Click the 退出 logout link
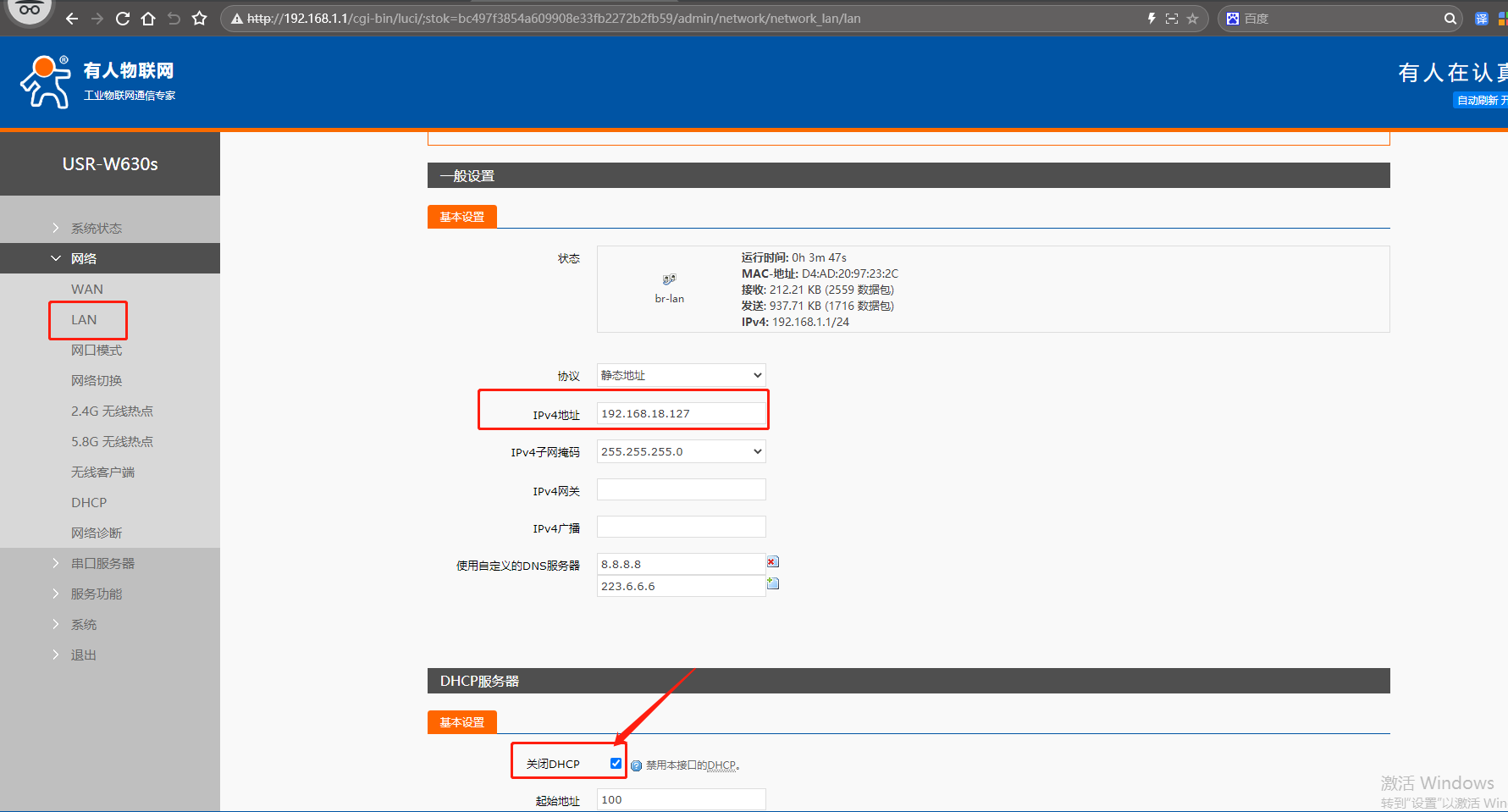This screenshot has width=1508, height=812. (x=84, y=655)
